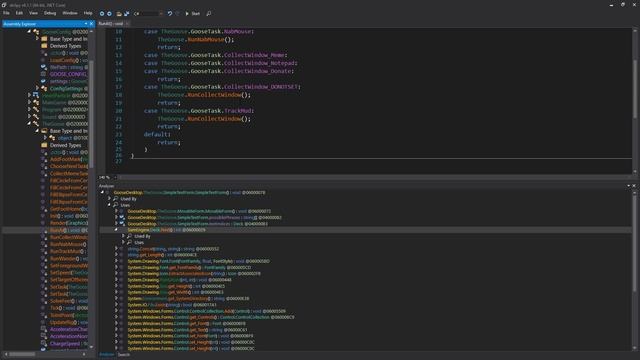The width and height of the screenshot is (640, 360).
Task: Select the RunNabMouse method in tree
Action: click(x=68, y=244)
